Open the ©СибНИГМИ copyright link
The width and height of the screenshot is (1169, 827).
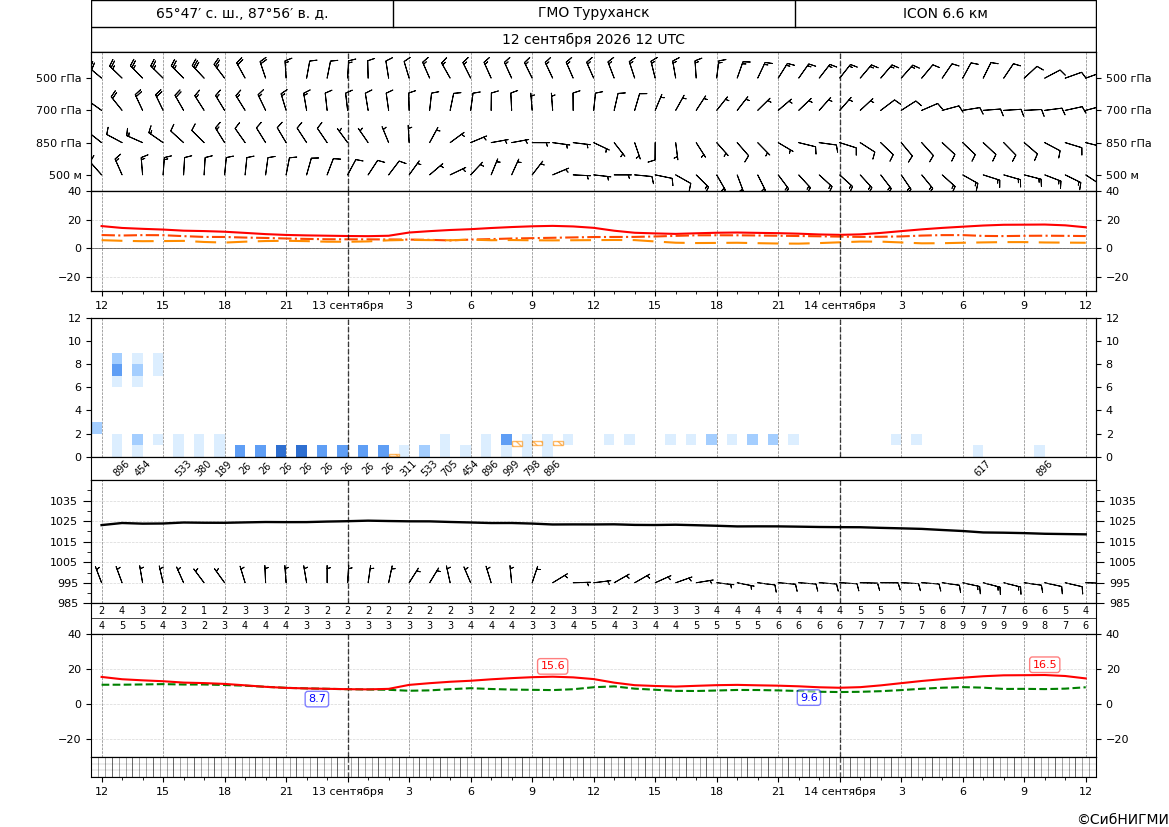tap(1123, 819)
